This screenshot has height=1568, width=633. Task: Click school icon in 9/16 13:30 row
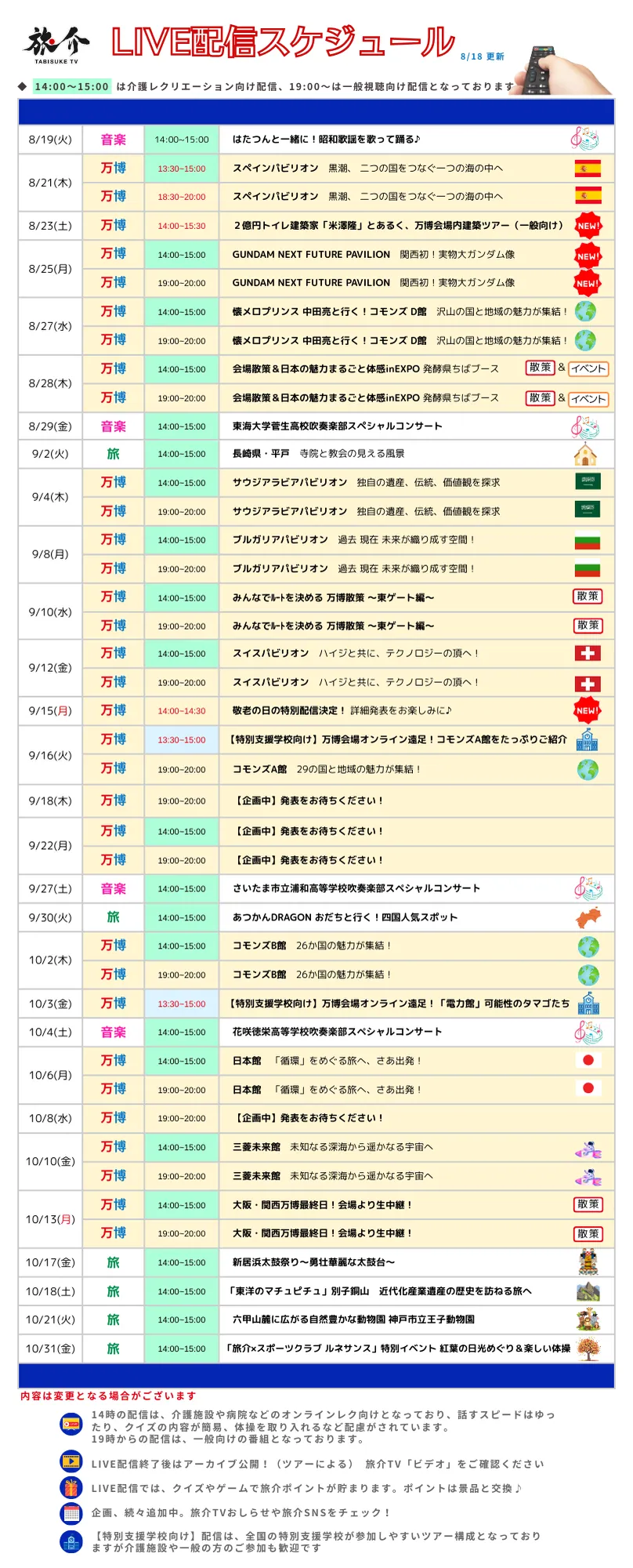(587, 739)
